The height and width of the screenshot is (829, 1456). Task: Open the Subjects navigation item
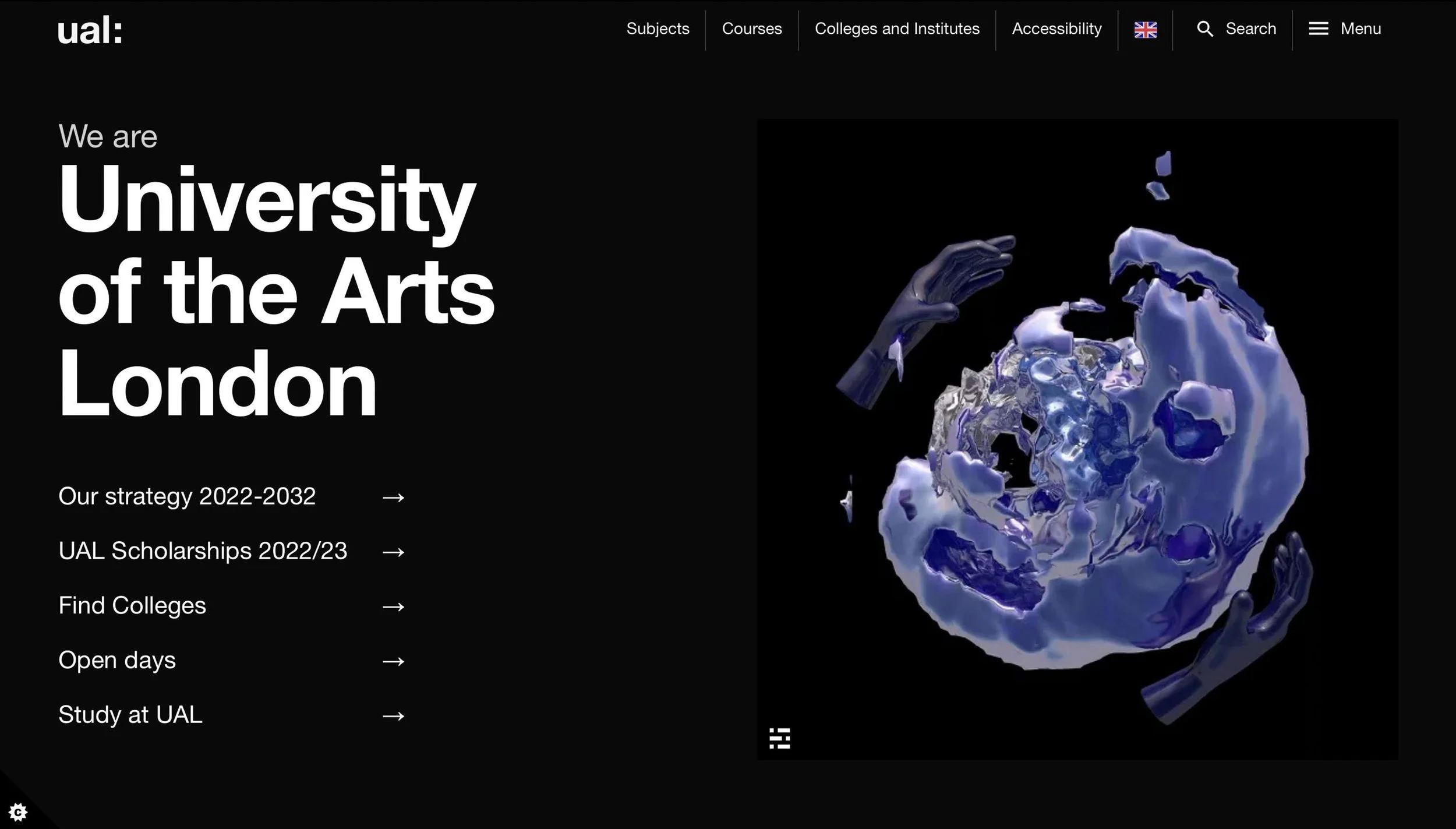pyautogui.click(x=658, y=29)
